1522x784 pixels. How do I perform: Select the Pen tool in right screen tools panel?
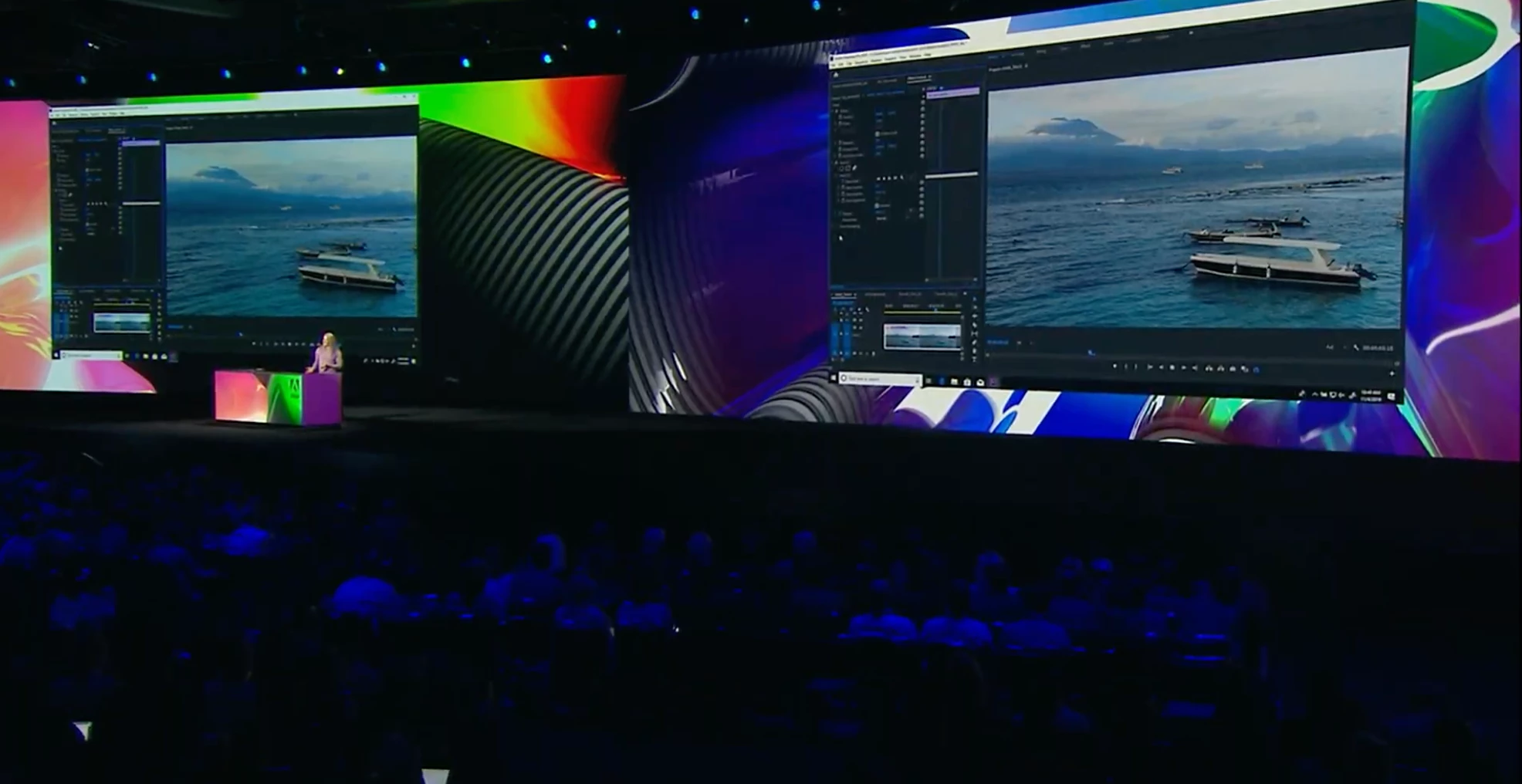pos(975,343)
